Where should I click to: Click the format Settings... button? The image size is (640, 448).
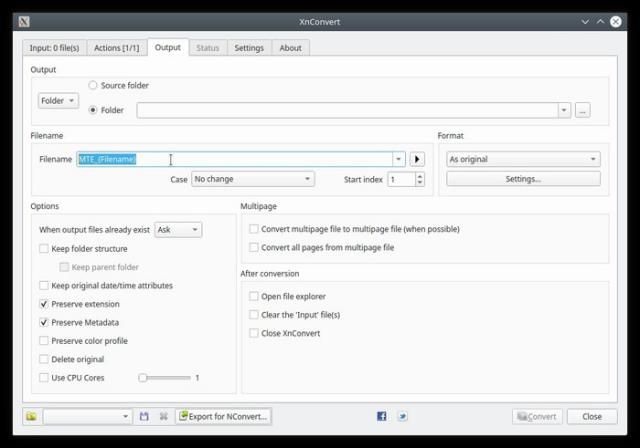pyautogui.click(x=522, y=179)
